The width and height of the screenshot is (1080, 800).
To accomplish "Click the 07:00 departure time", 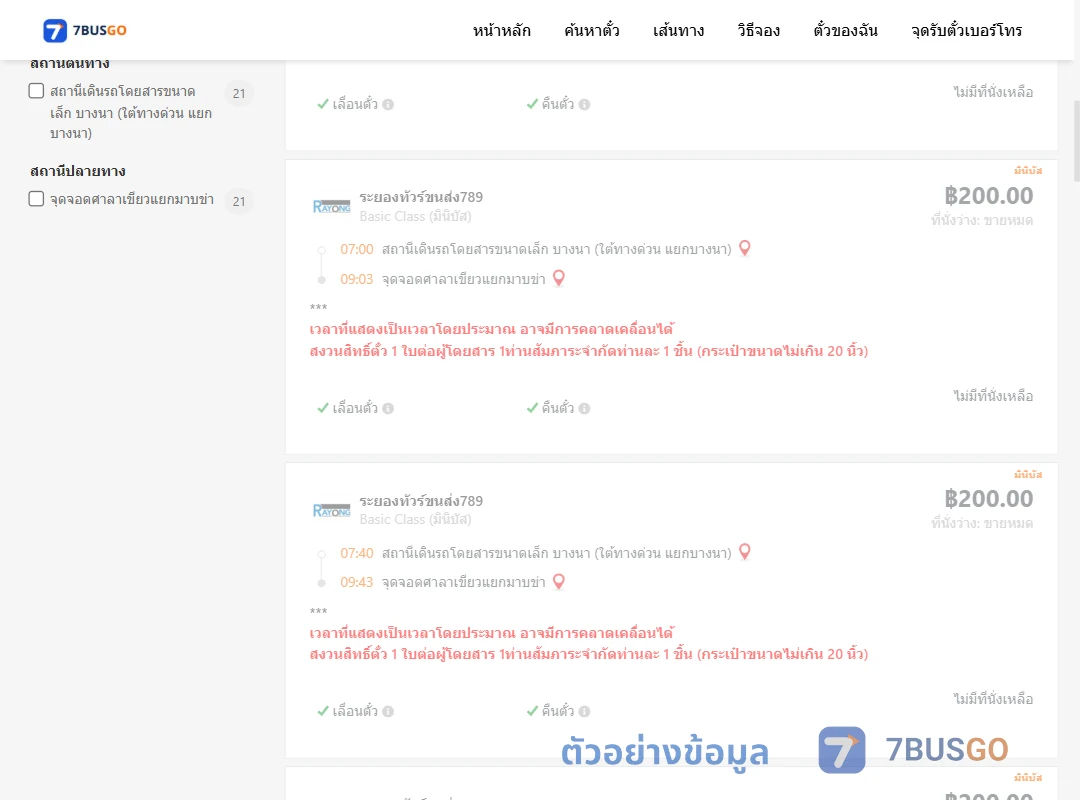I will 357,249.
